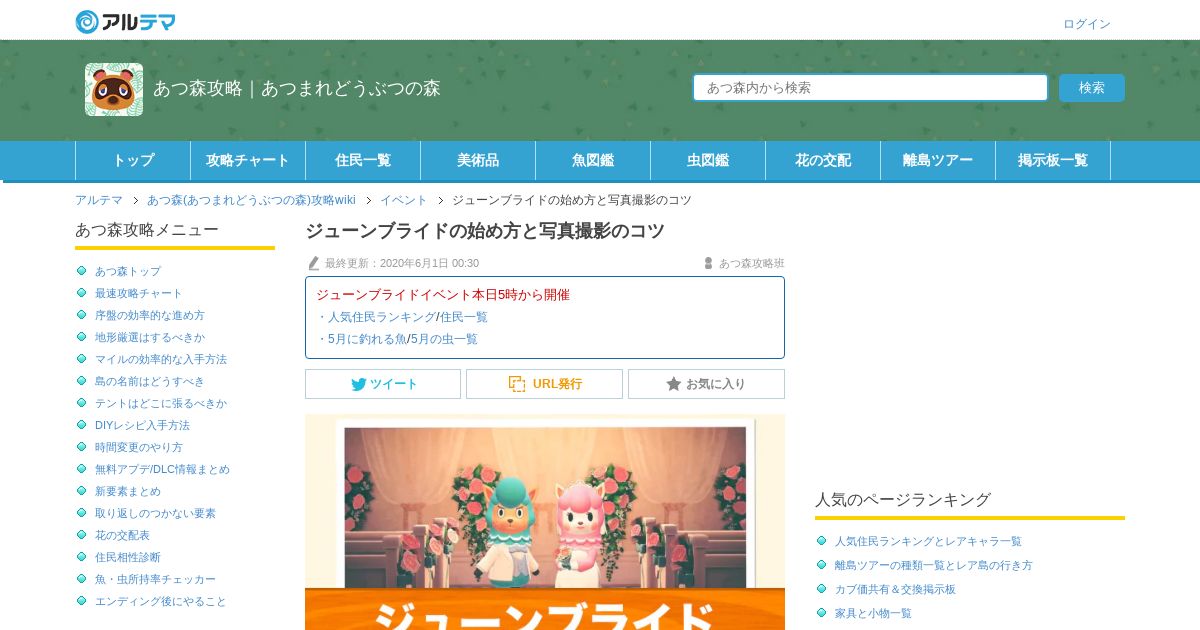Open テントはどこに張るべきか in sidebar
Viewport: 1200px width, 630px height.
[161, 403]
